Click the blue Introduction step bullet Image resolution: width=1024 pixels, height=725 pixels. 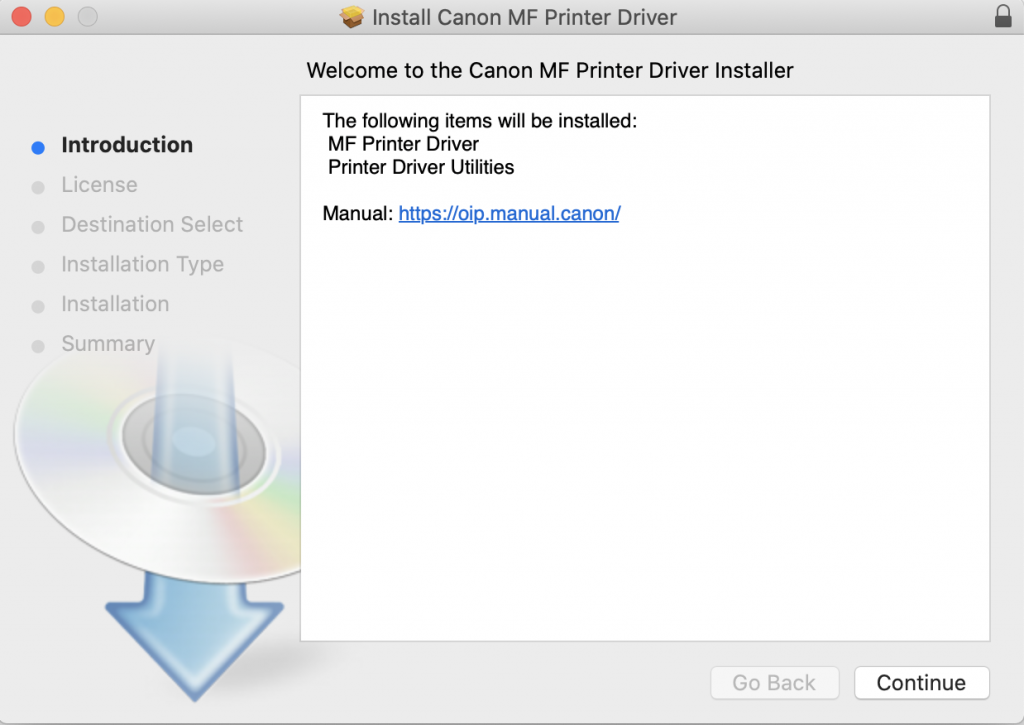[38, 147]
